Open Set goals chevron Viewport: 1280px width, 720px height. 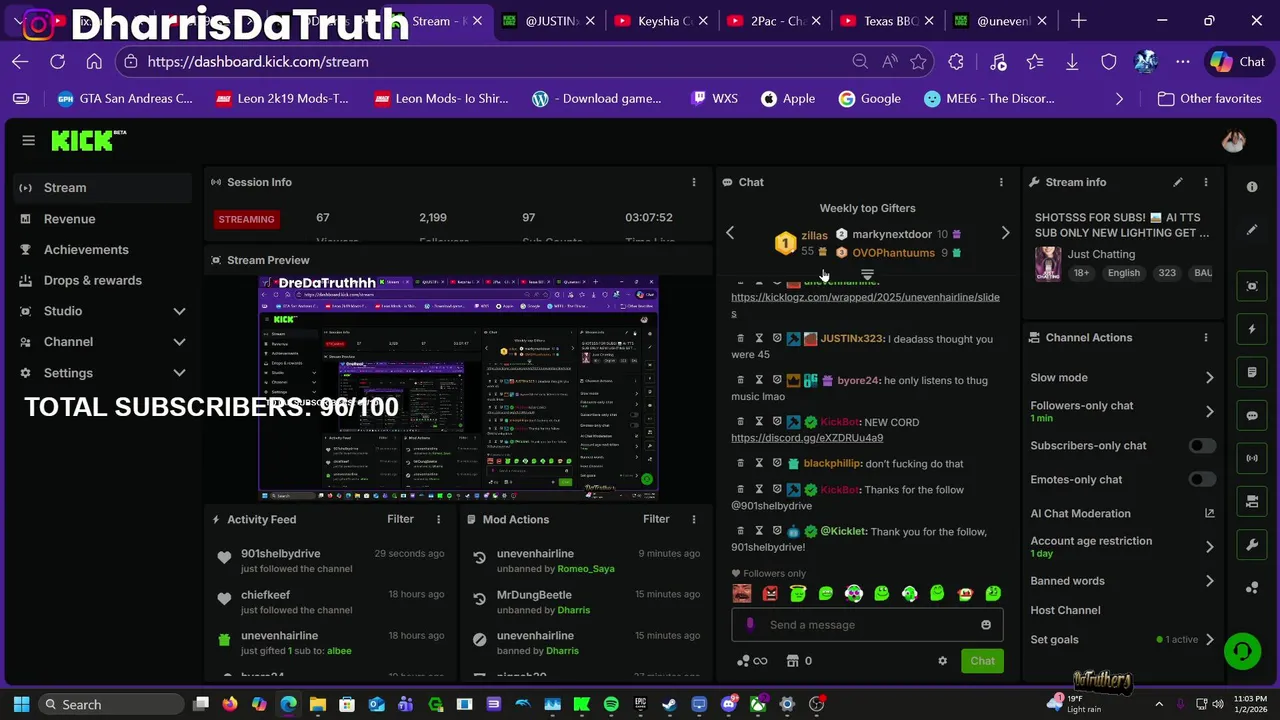pos(1209,640)
